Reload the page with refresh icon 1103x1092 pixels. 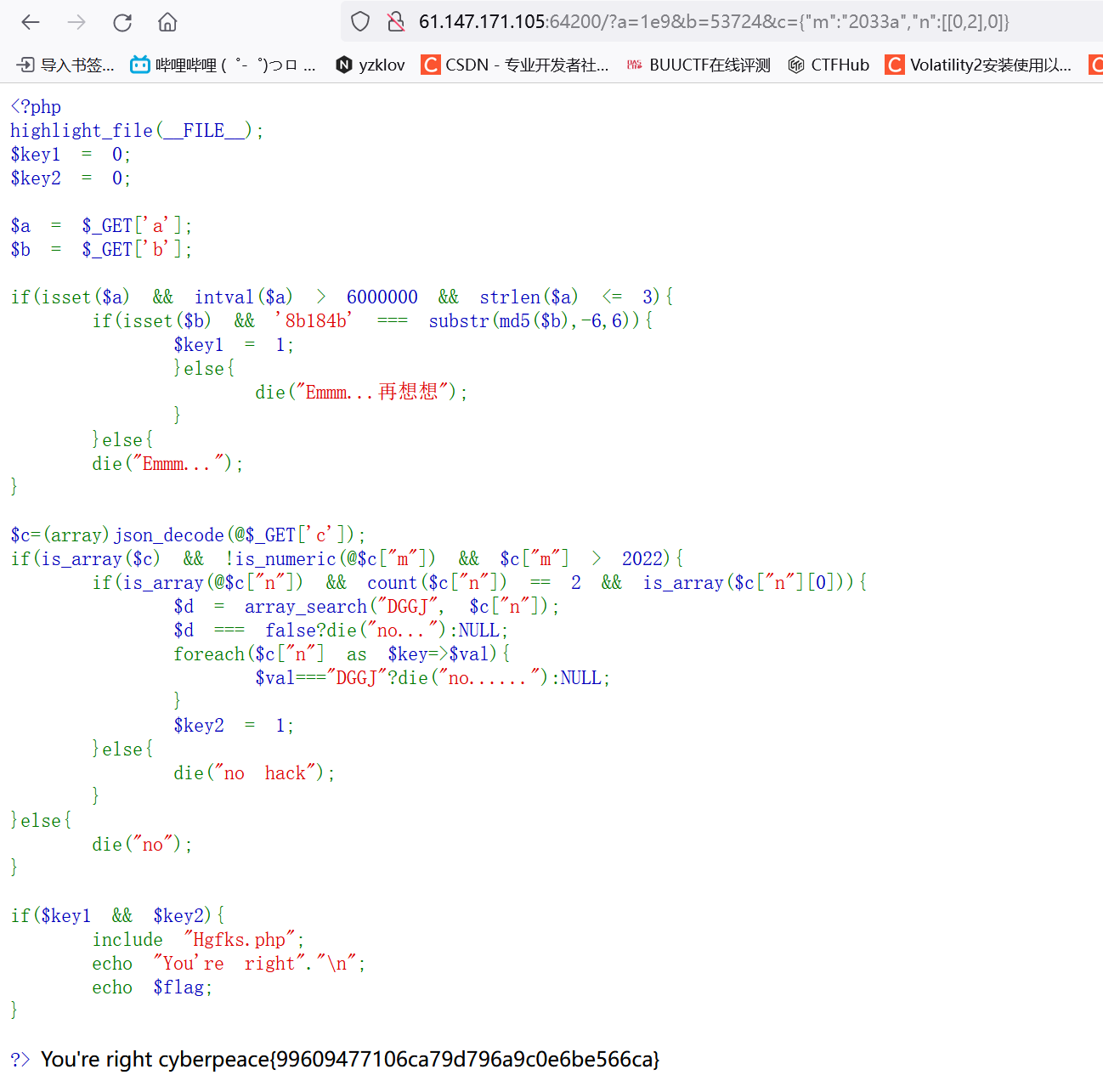coord(122,22)
